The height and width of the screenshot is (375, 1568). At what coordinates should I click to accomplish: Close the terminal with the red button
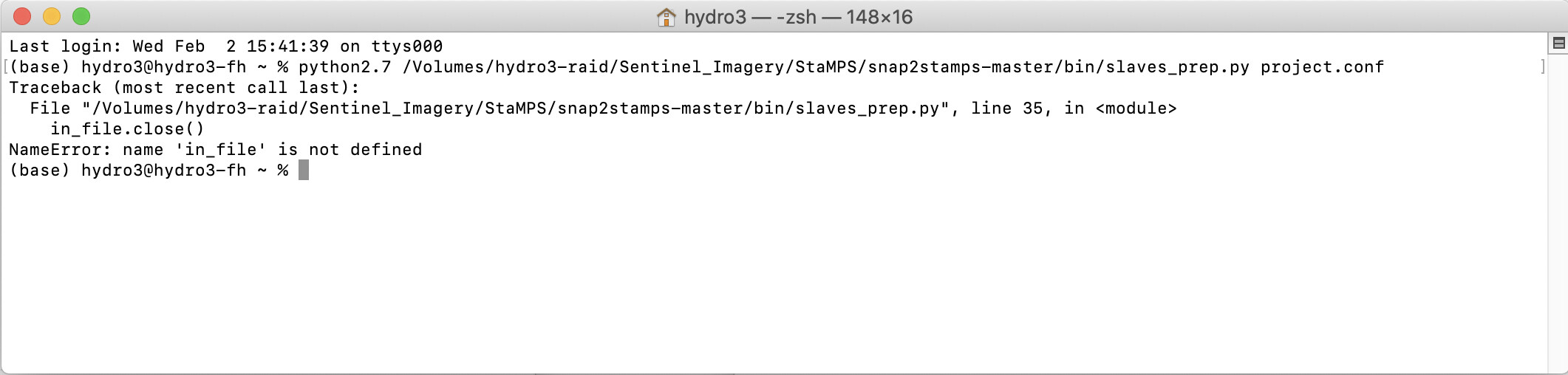pos(22,16)
